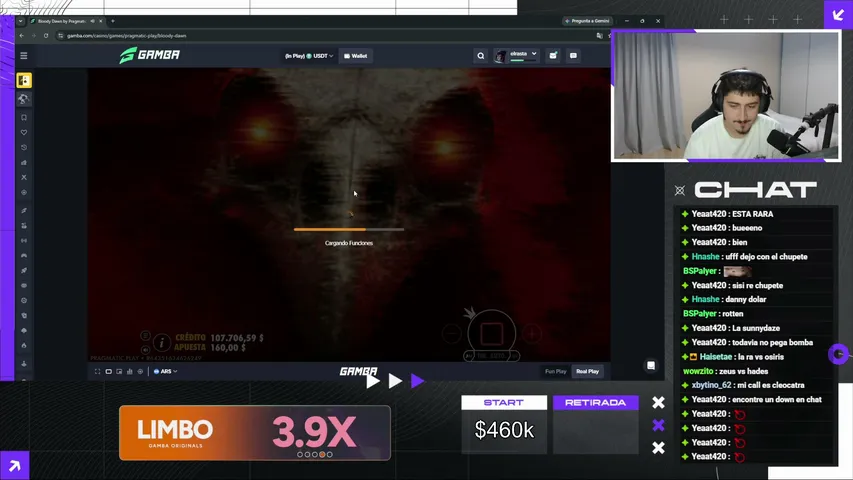Close the Bloody Dawn browser tab
The width and height of the screenshot is (853, 480).
point(101,21)
